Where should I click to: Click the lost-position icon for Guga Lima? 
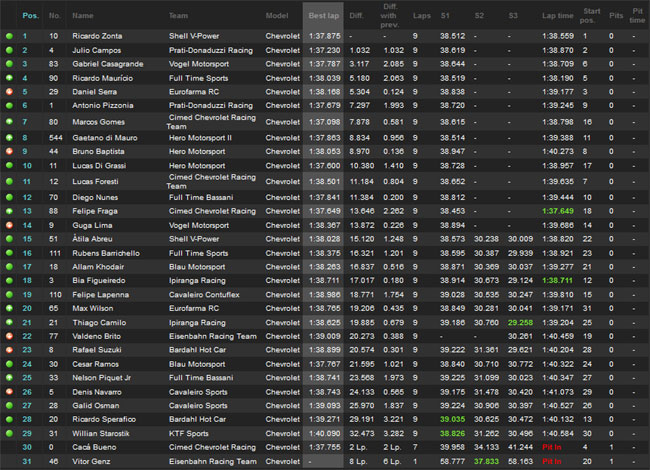click(x=9, y=225)
